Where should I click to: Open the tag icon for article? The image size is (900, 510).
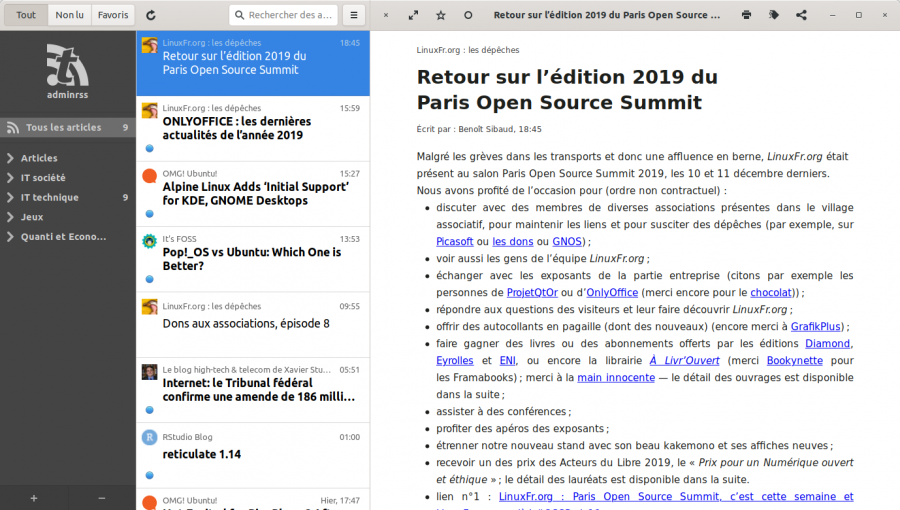click(774, 15)
